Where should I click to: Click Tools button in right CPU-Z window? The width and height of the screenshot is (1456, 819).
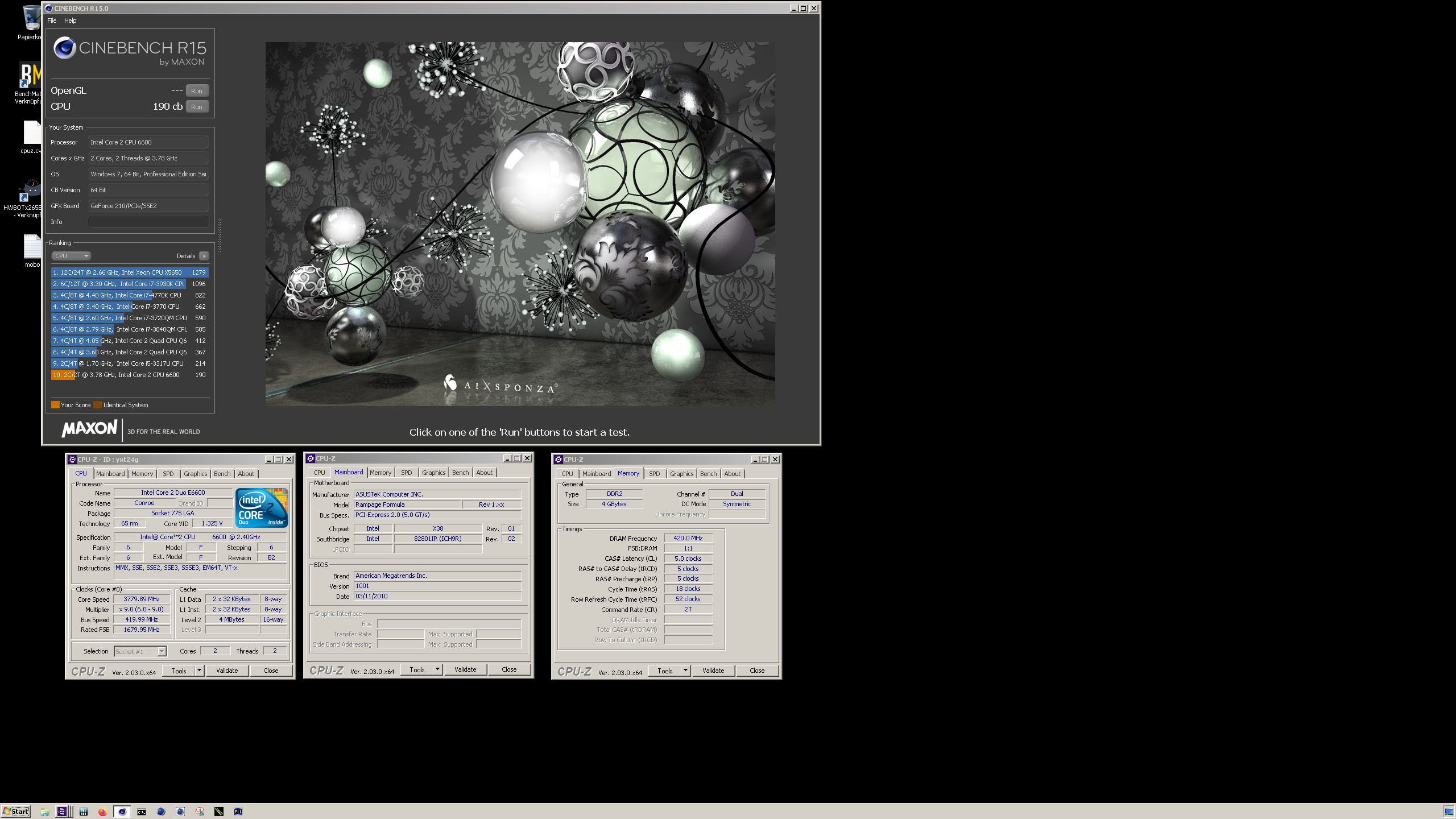coord(665,671)
